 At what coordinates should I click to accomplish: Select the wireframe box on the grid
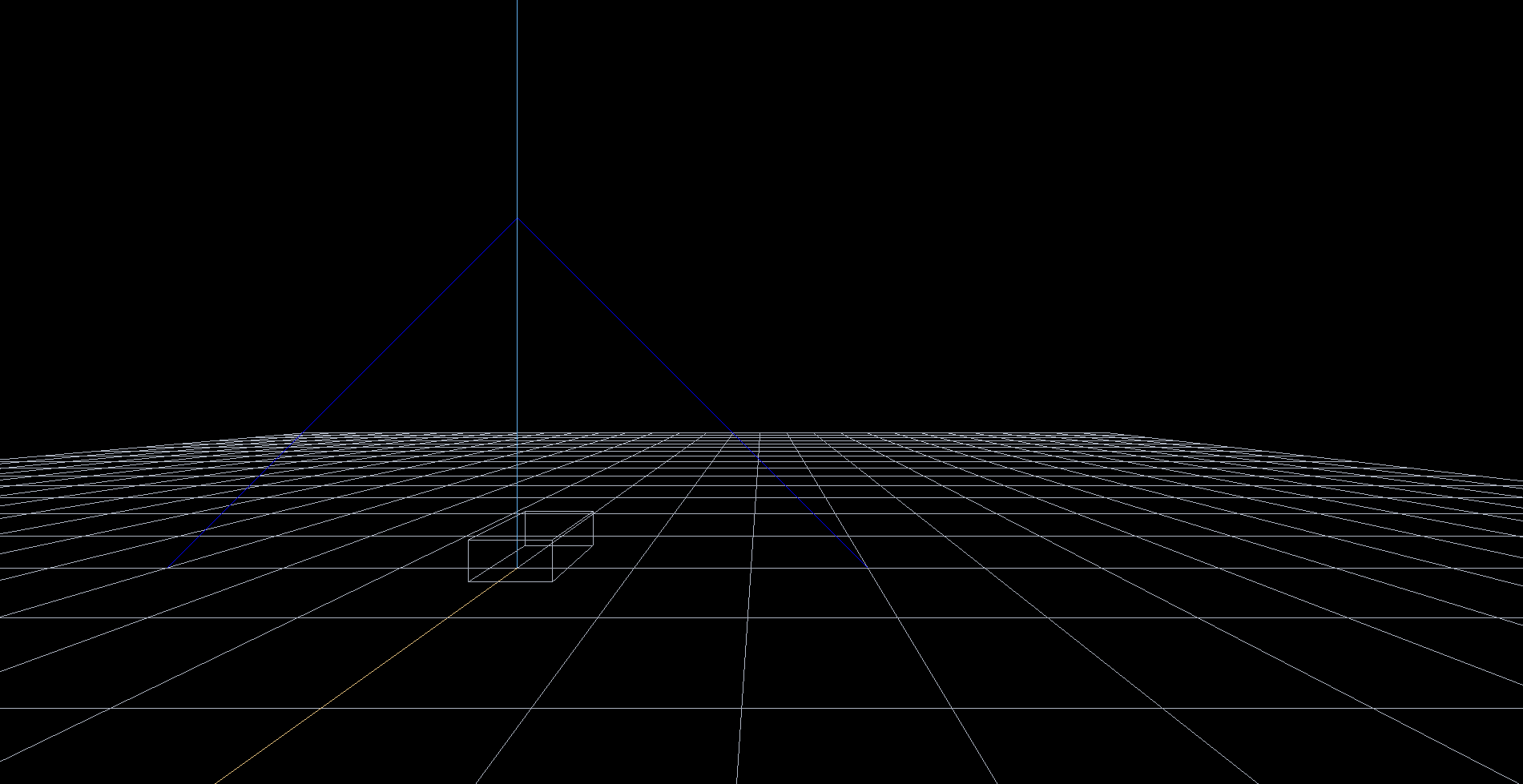(x=530, y=546)
